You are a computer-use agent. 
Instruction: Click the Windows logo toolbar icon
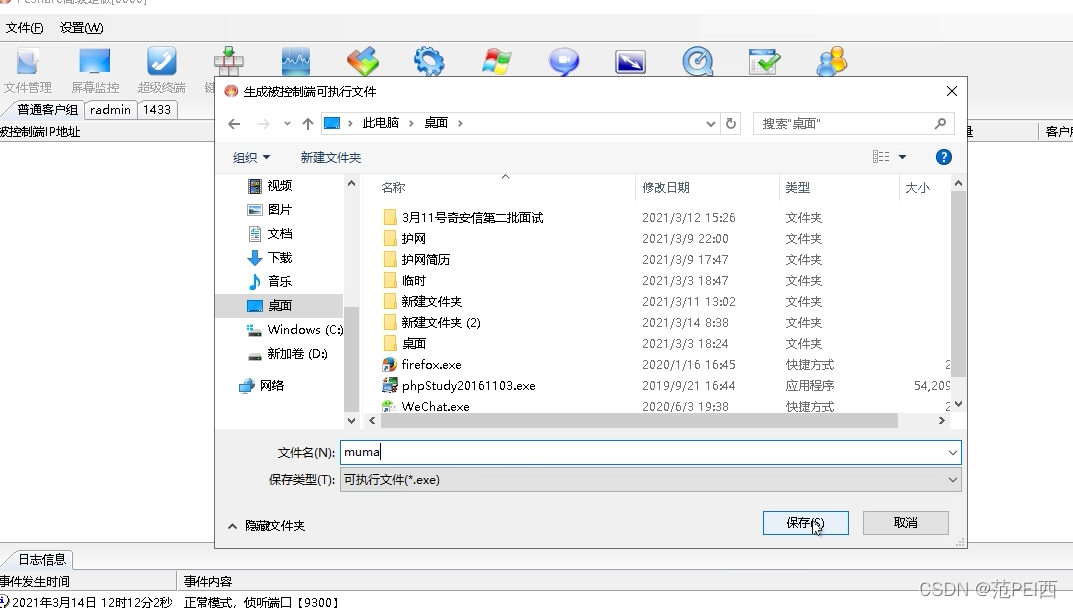pos(496,61)
